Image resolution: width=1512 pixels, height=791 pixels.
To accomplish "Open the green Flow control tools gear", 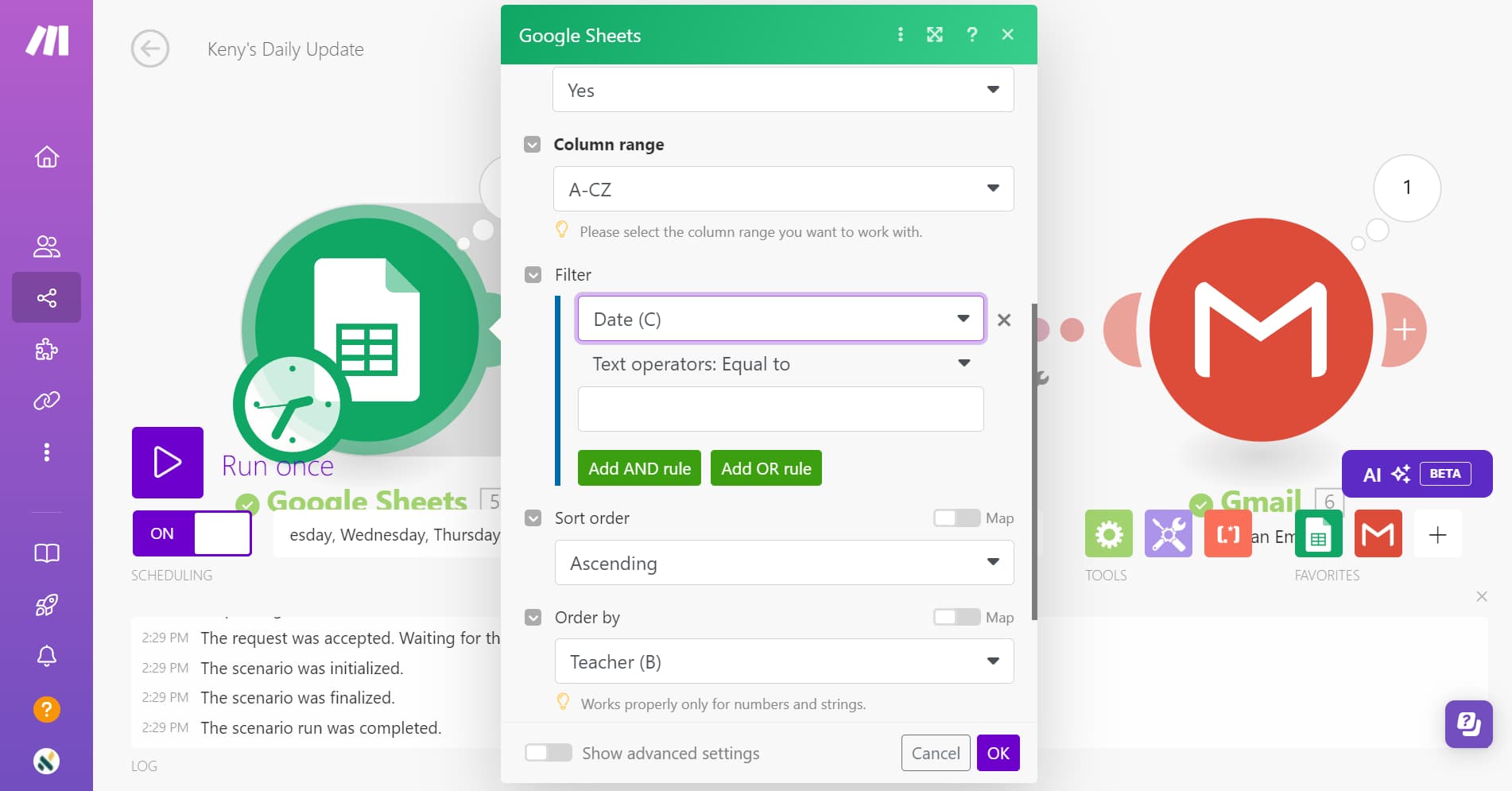I will pos(1109,533).
